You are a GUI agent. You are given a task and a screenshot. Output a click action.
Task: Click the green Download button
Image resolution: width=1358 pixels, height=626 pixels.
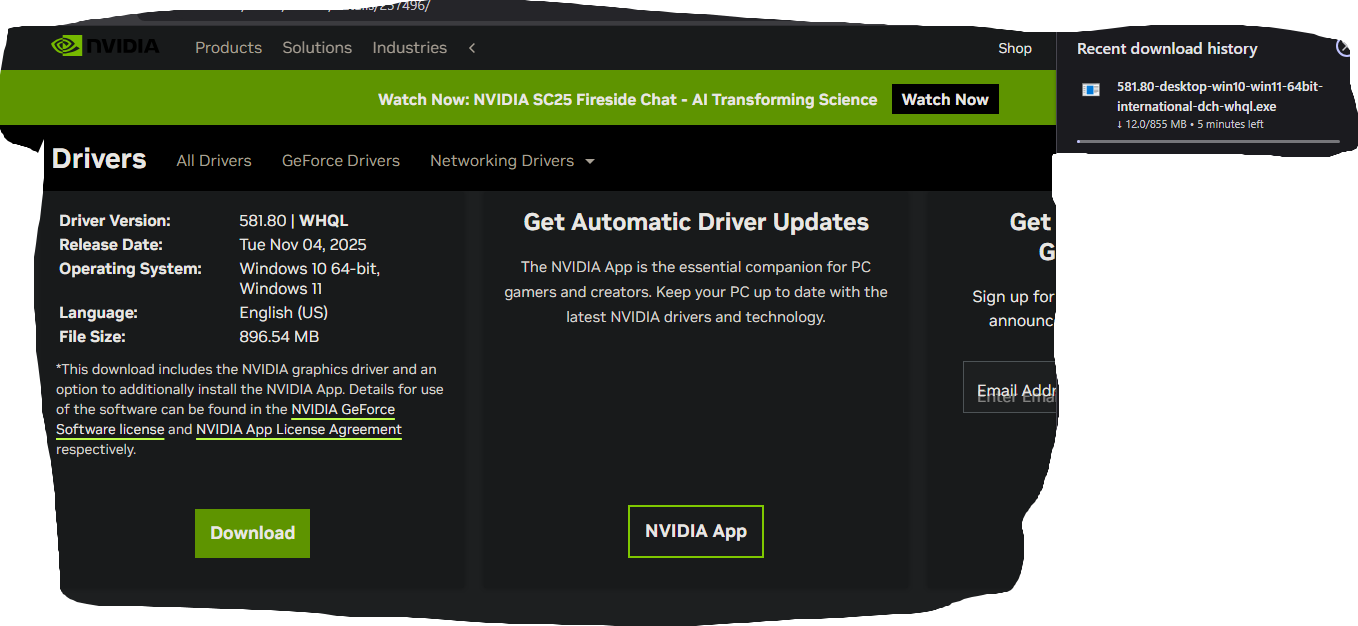[x=252, y=533]
